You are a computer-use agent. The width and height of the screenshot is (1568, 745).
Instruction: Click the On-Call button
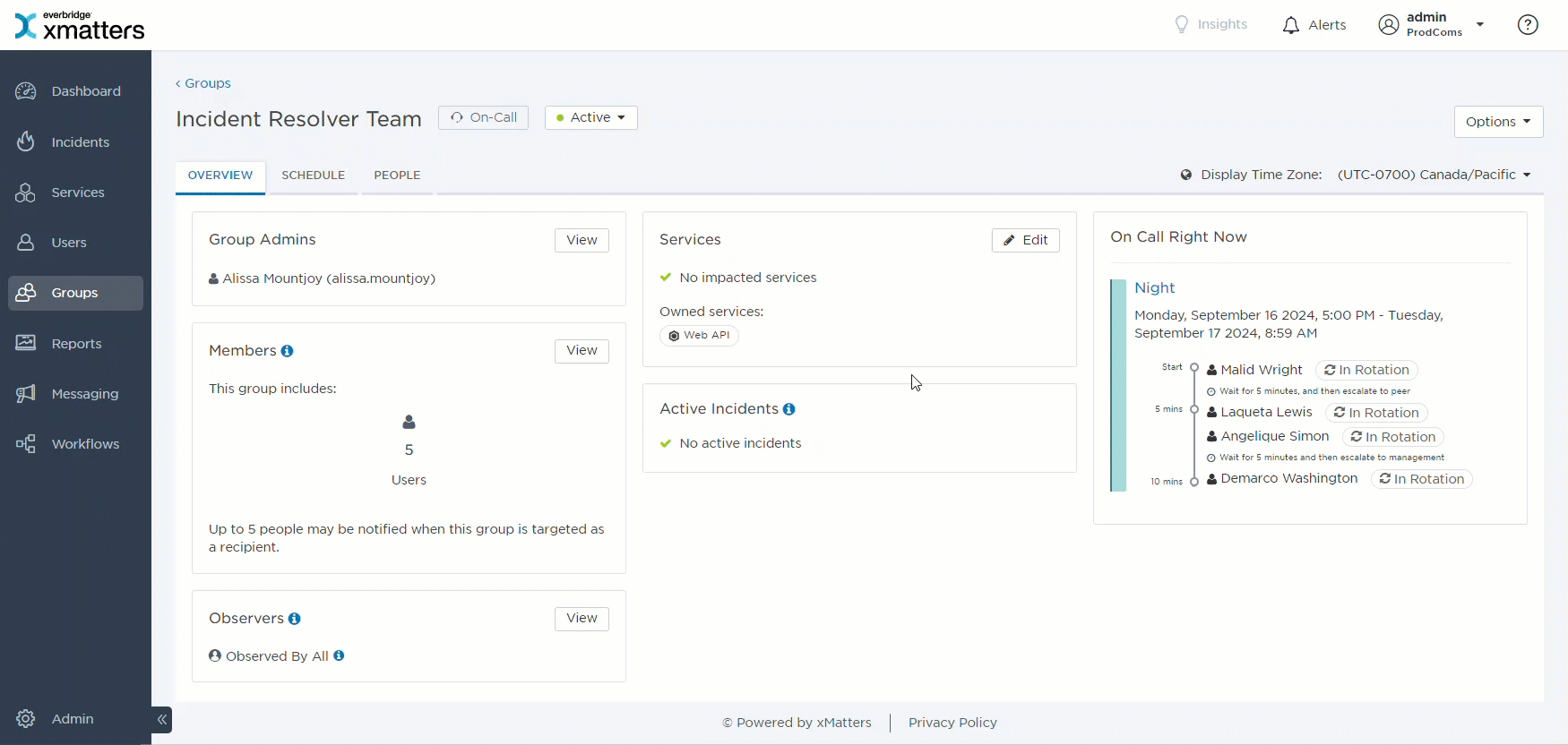484,117
